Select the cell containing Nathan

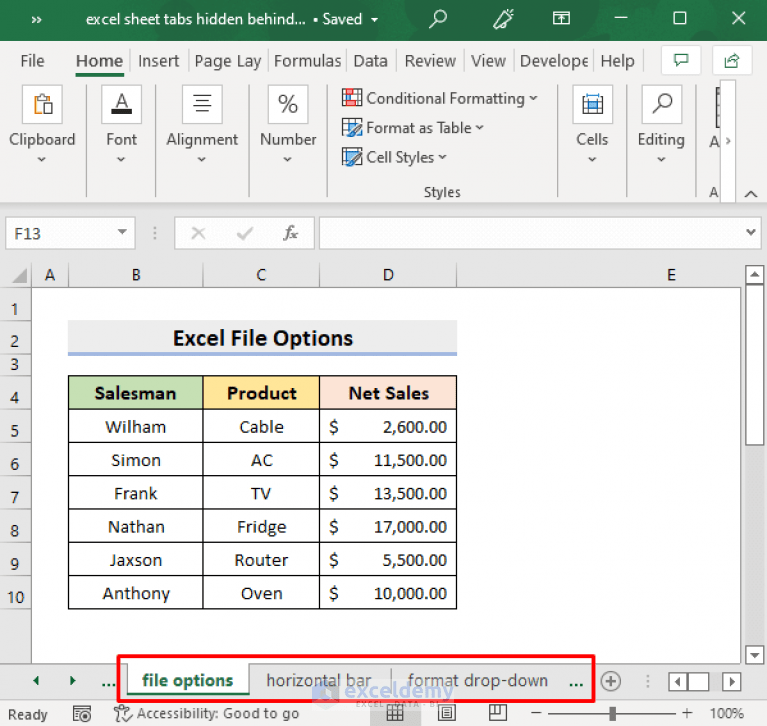[135, 526]
